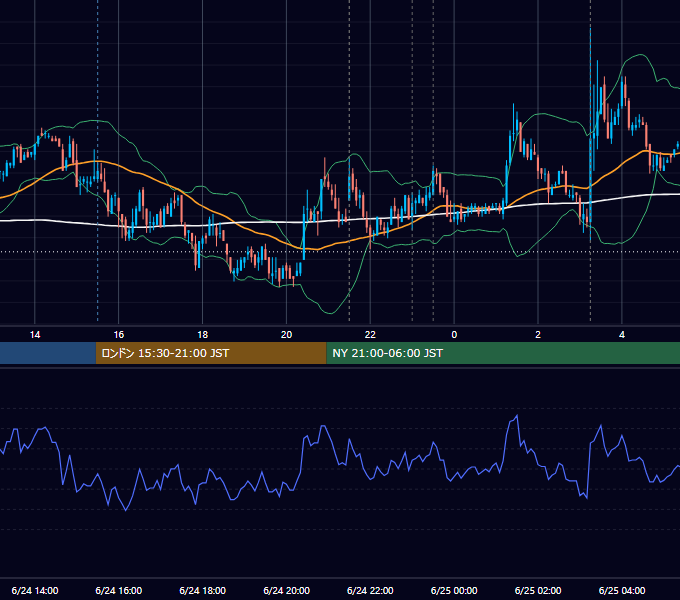680x600 pixels.
Task: Click the 6/24 22:00 date label
Action: tap(370, 590)
